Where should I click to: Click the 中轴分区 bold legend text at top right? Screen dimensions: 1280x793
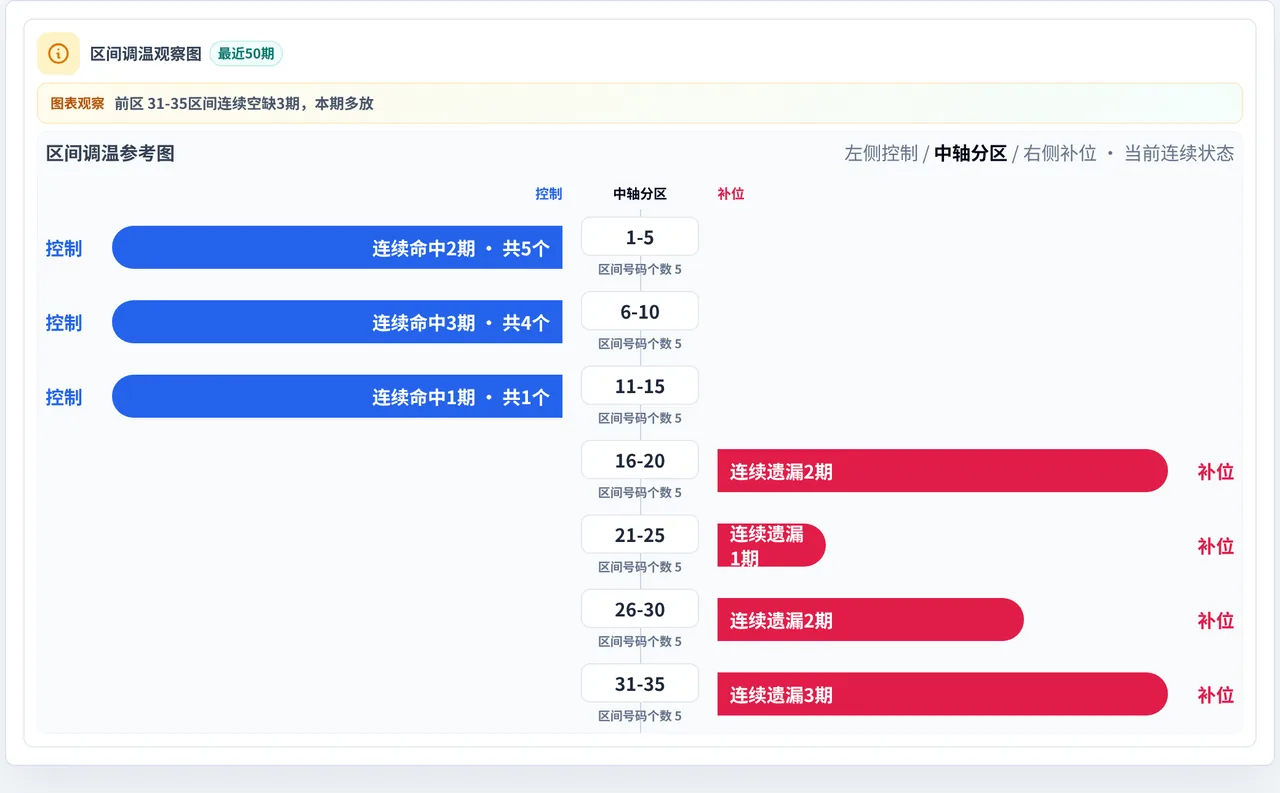point(970,153)
